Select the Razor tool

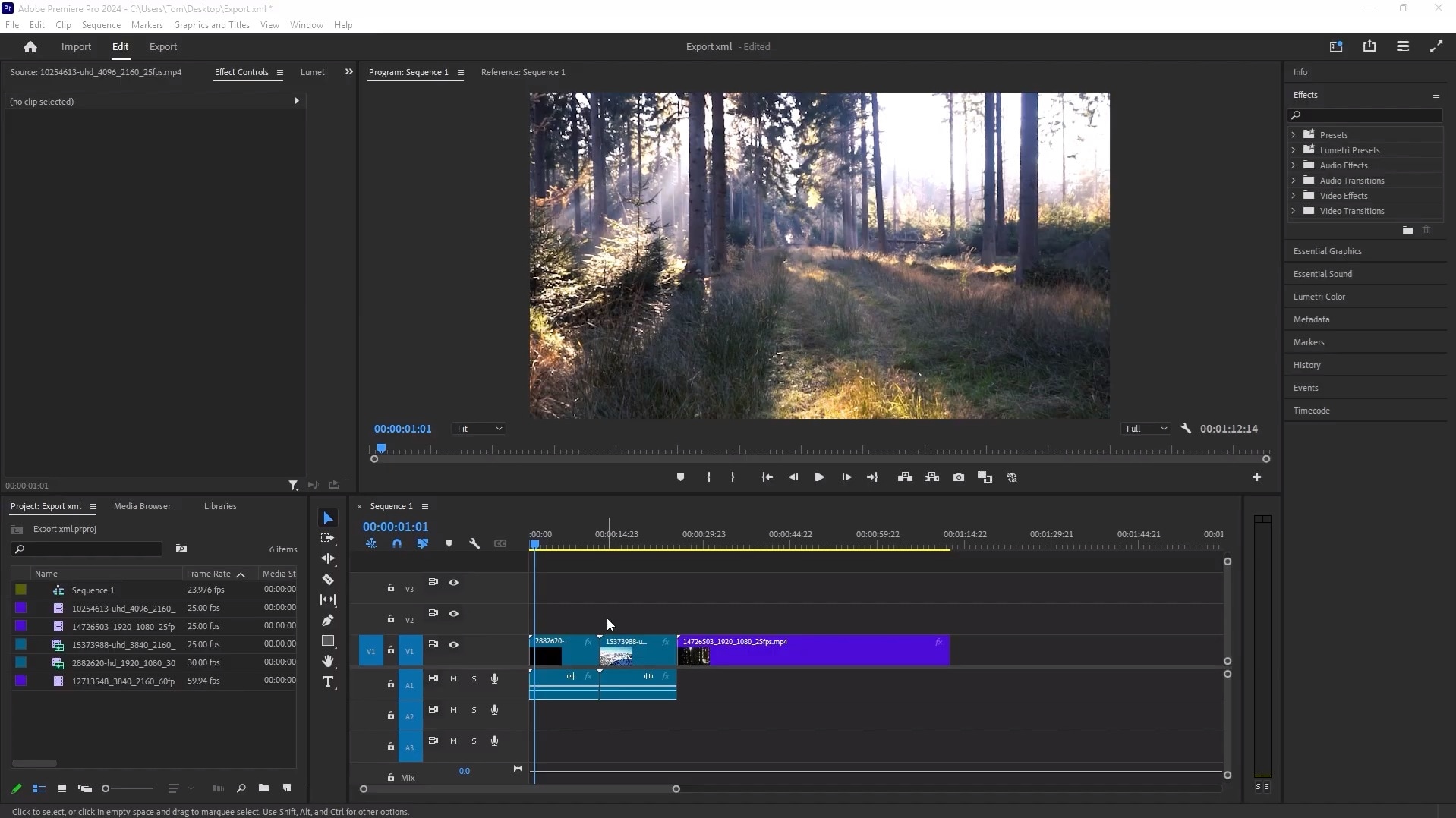328,580
